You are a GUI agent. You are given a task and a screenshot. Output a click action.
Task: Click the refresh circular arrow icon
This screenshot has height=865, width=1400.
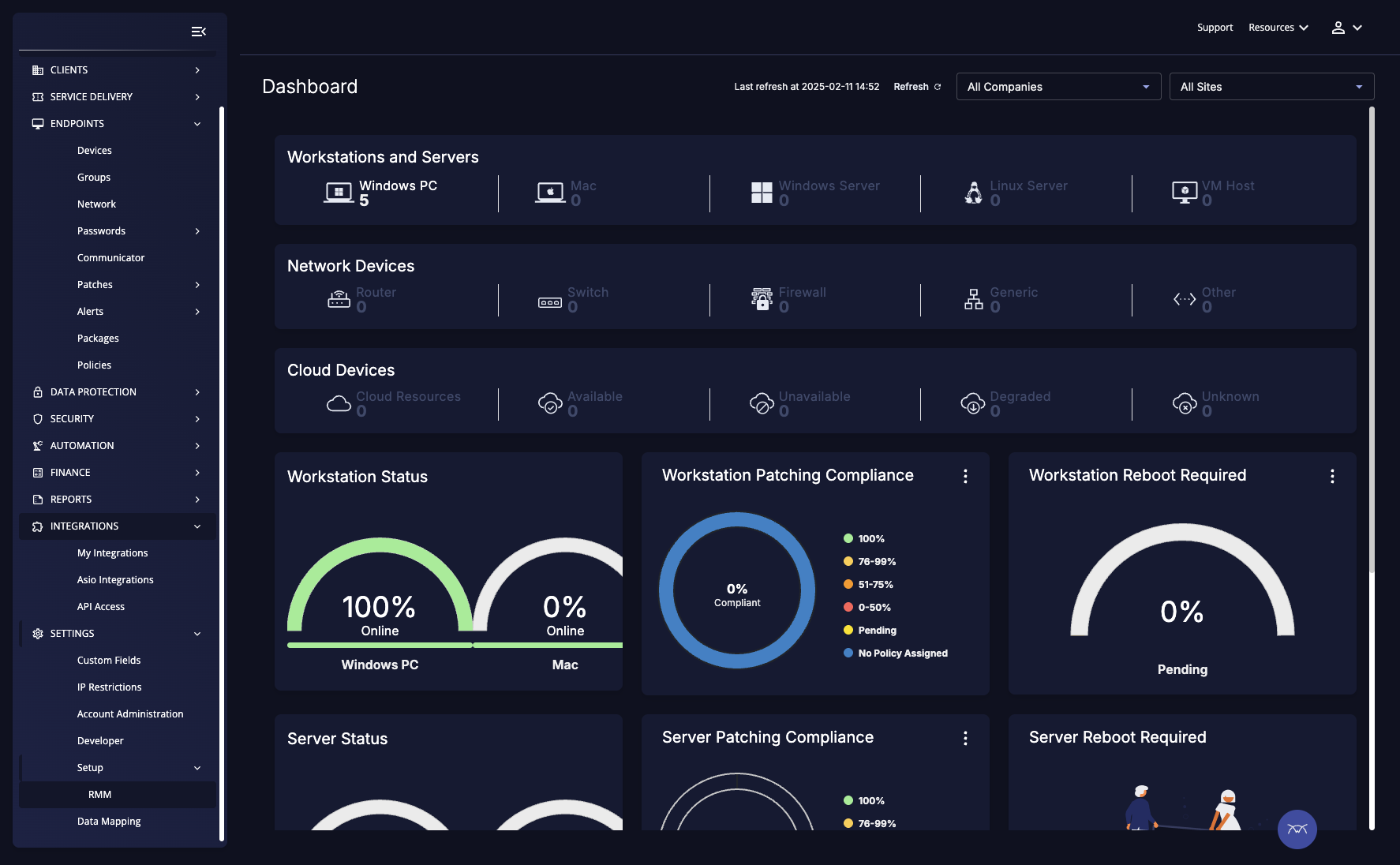938,87
